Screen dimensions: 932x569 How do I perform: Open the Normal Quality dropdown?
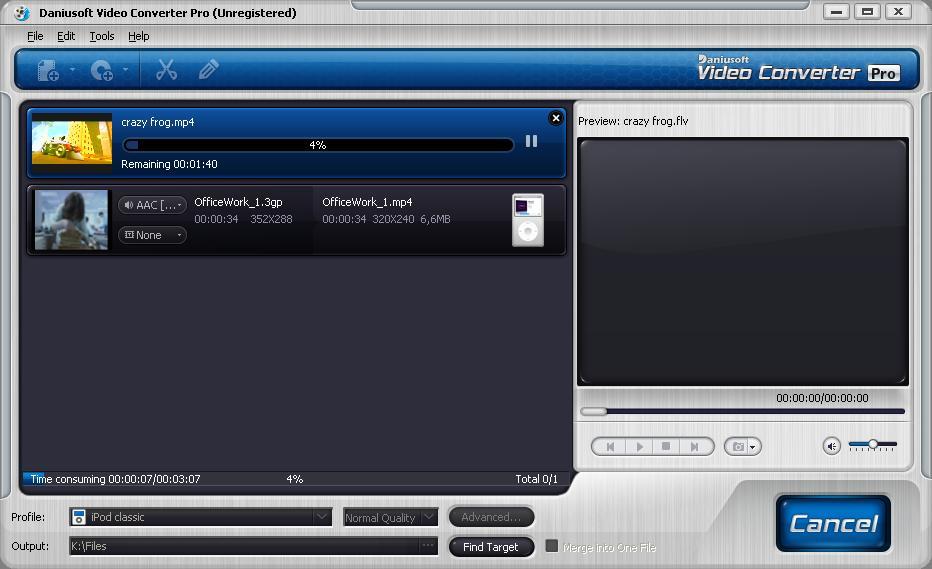(391, 517)
